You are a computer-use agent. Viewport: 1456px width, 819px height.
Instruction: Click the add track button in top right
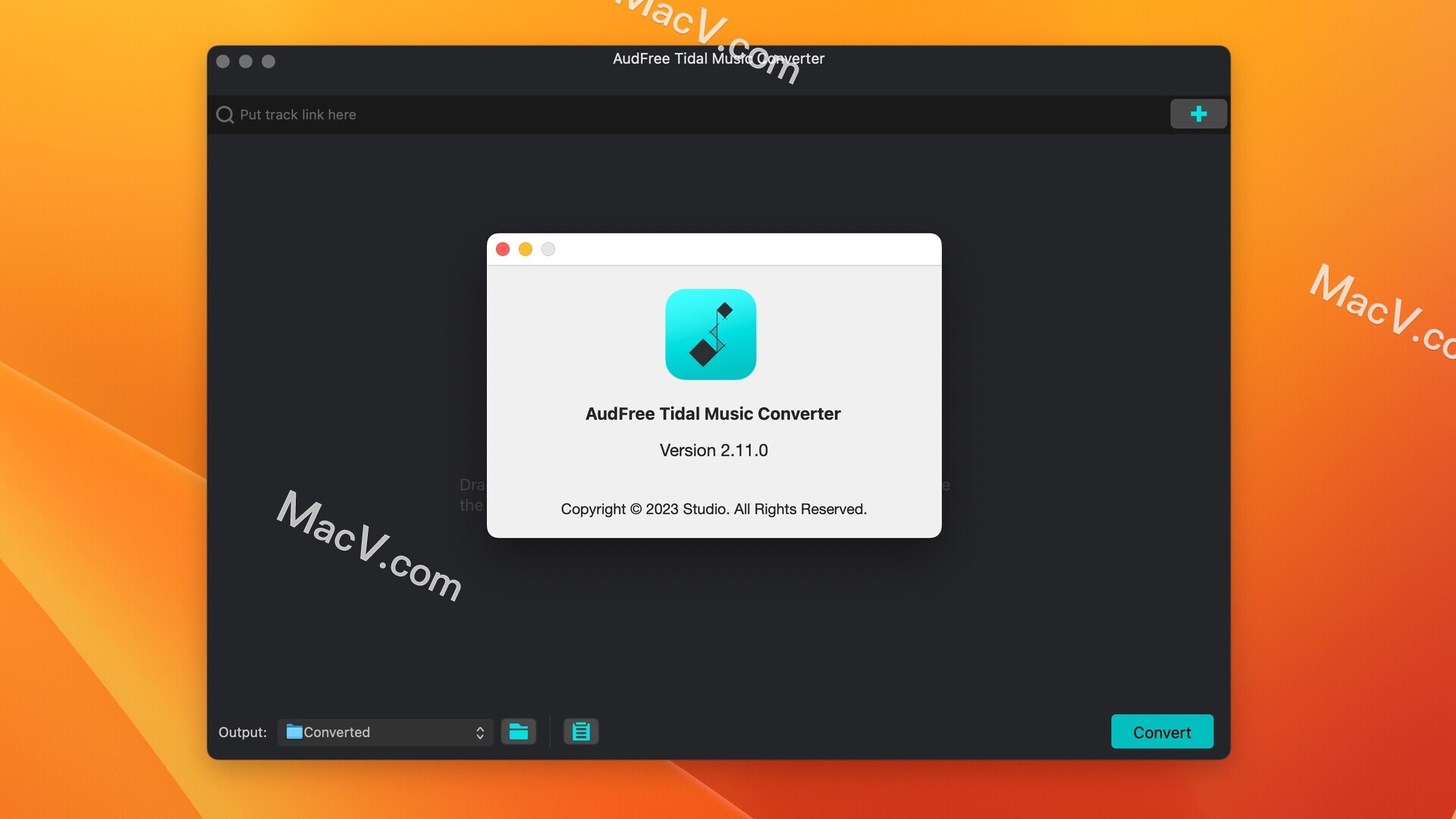[x=1198, y=113]
